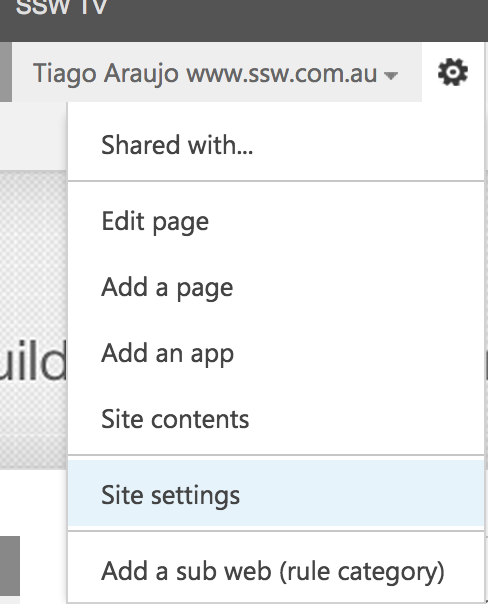This screenshot has width=488, height=604.
Task: Click empty space right of Shared with...
Action: pyautogui.click(x=366, y=145)
